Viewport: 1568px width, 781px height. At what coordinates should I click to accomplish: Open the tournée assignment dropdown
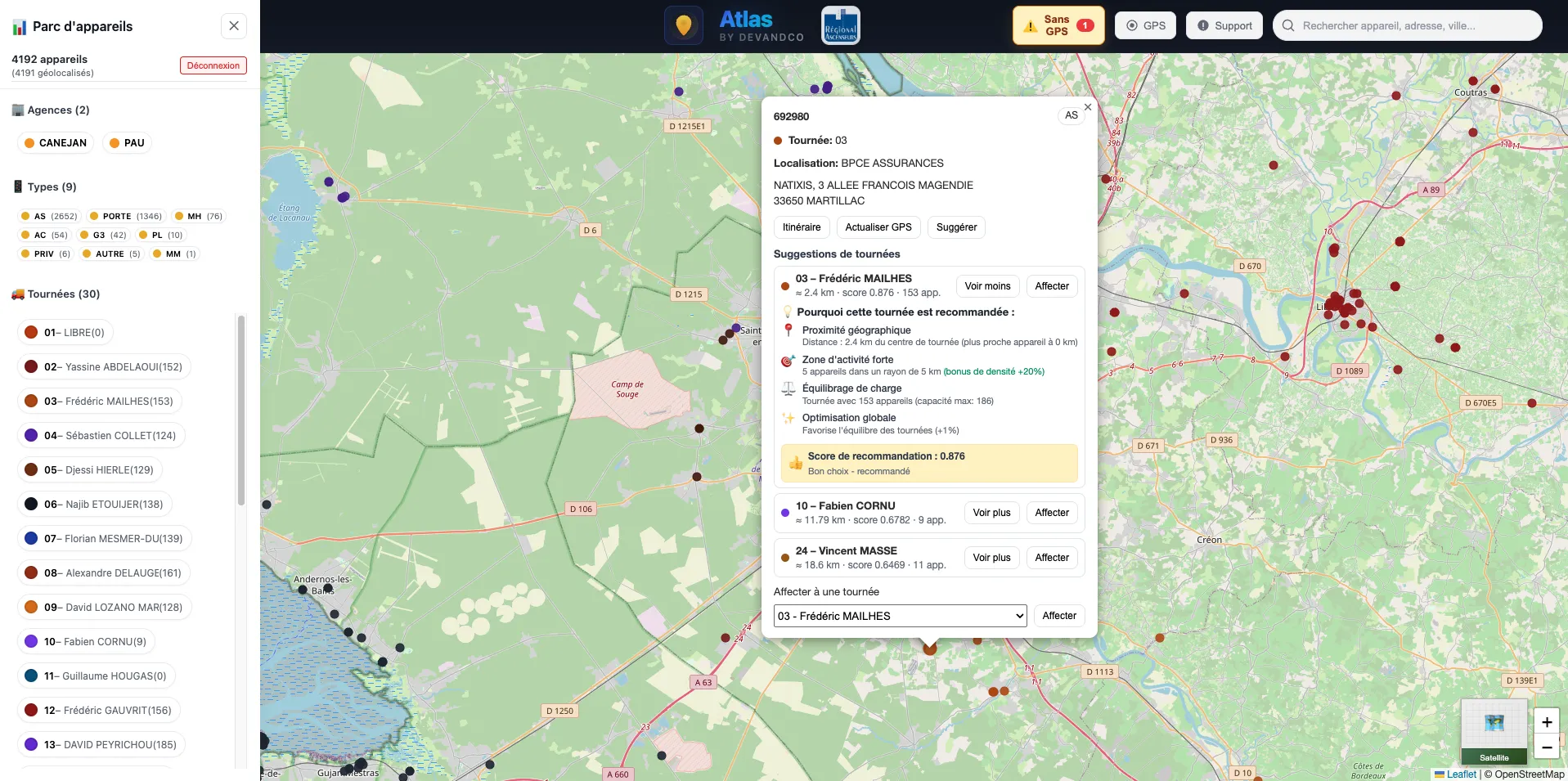pos(900,616)
